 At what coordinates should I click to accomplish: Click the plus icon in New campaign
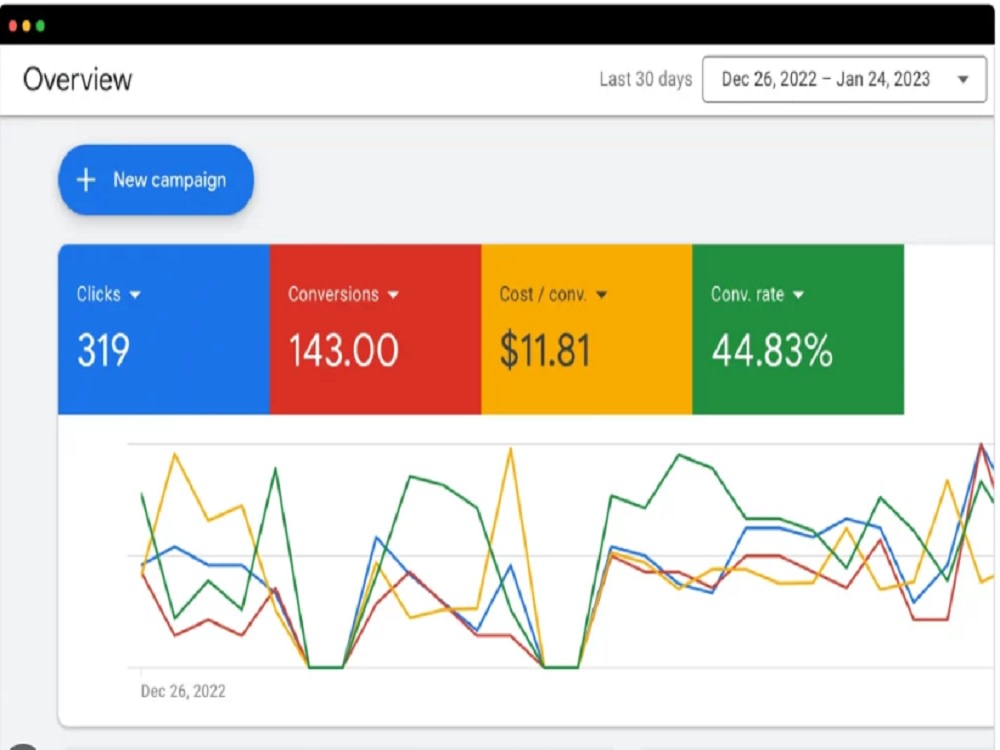click(x=86, y=180)
